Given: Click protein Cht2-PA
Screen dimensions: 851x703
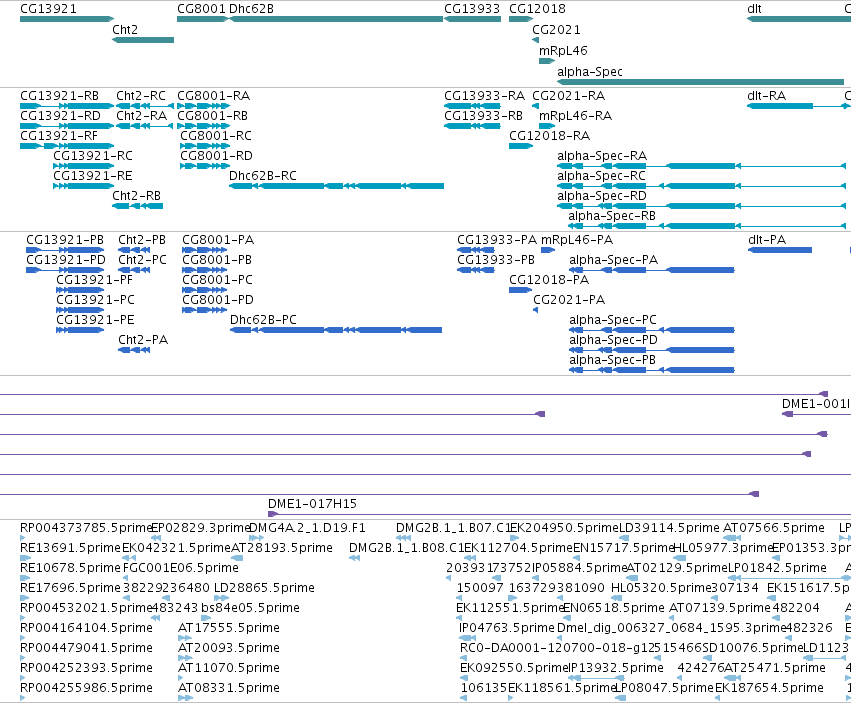Looking at the screenshot, I should point(134,350).
